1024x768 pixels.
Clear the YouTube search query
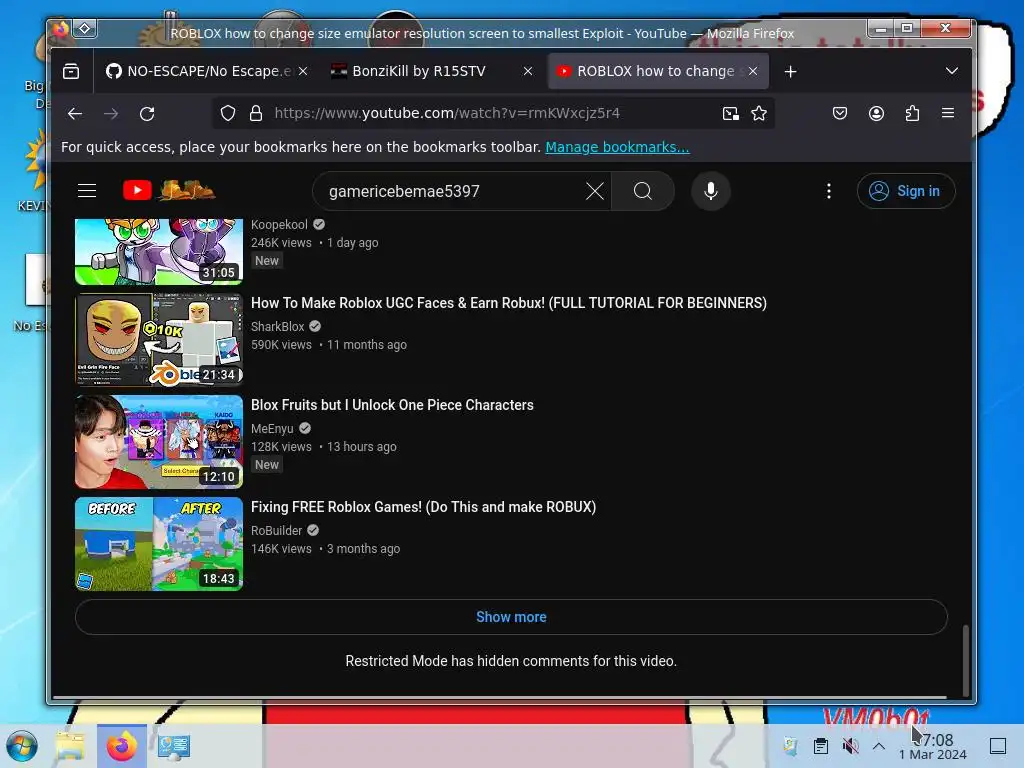pos(594,191)
